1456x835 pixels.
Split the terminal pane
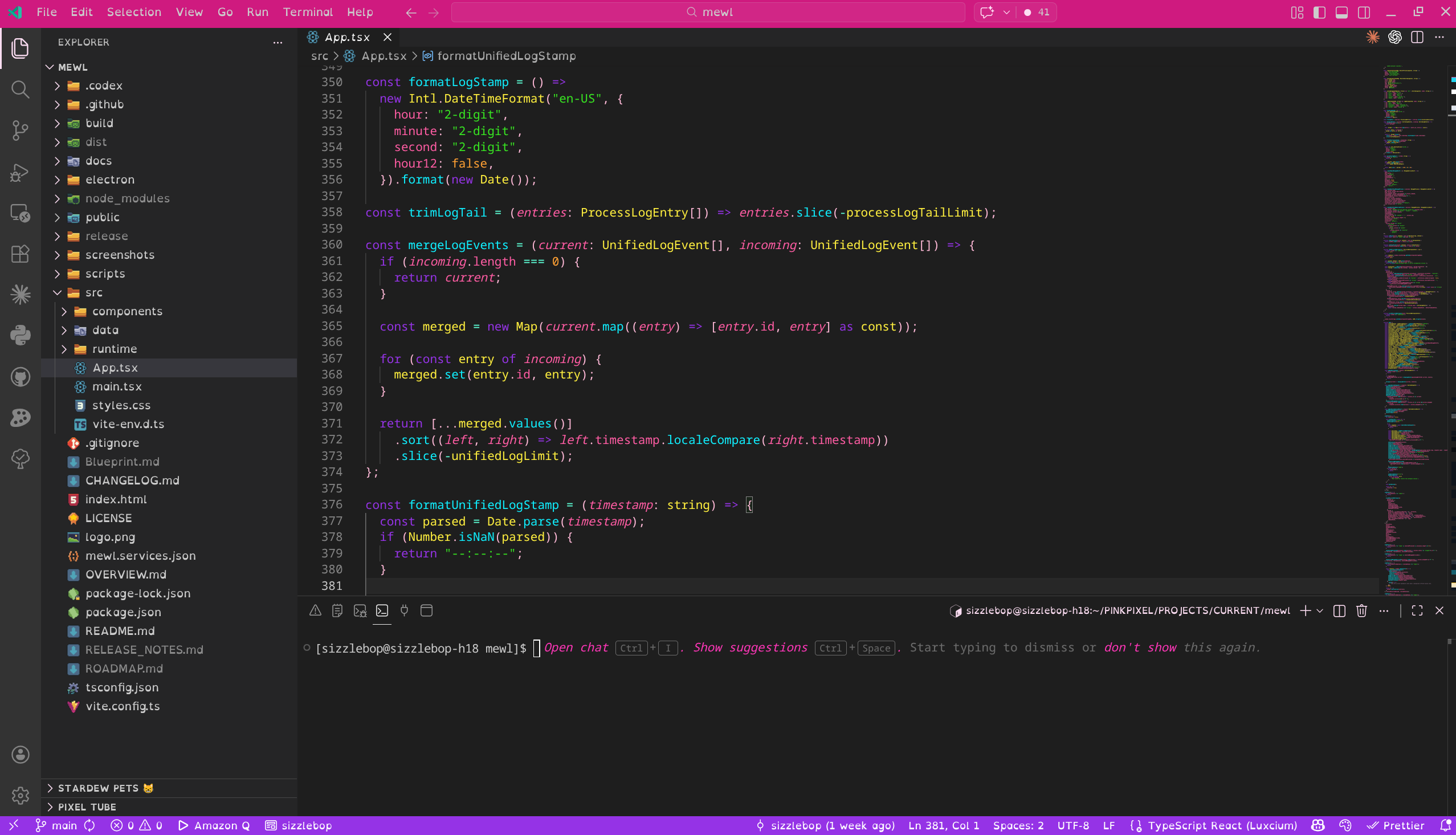click(x=1339, y=611)
